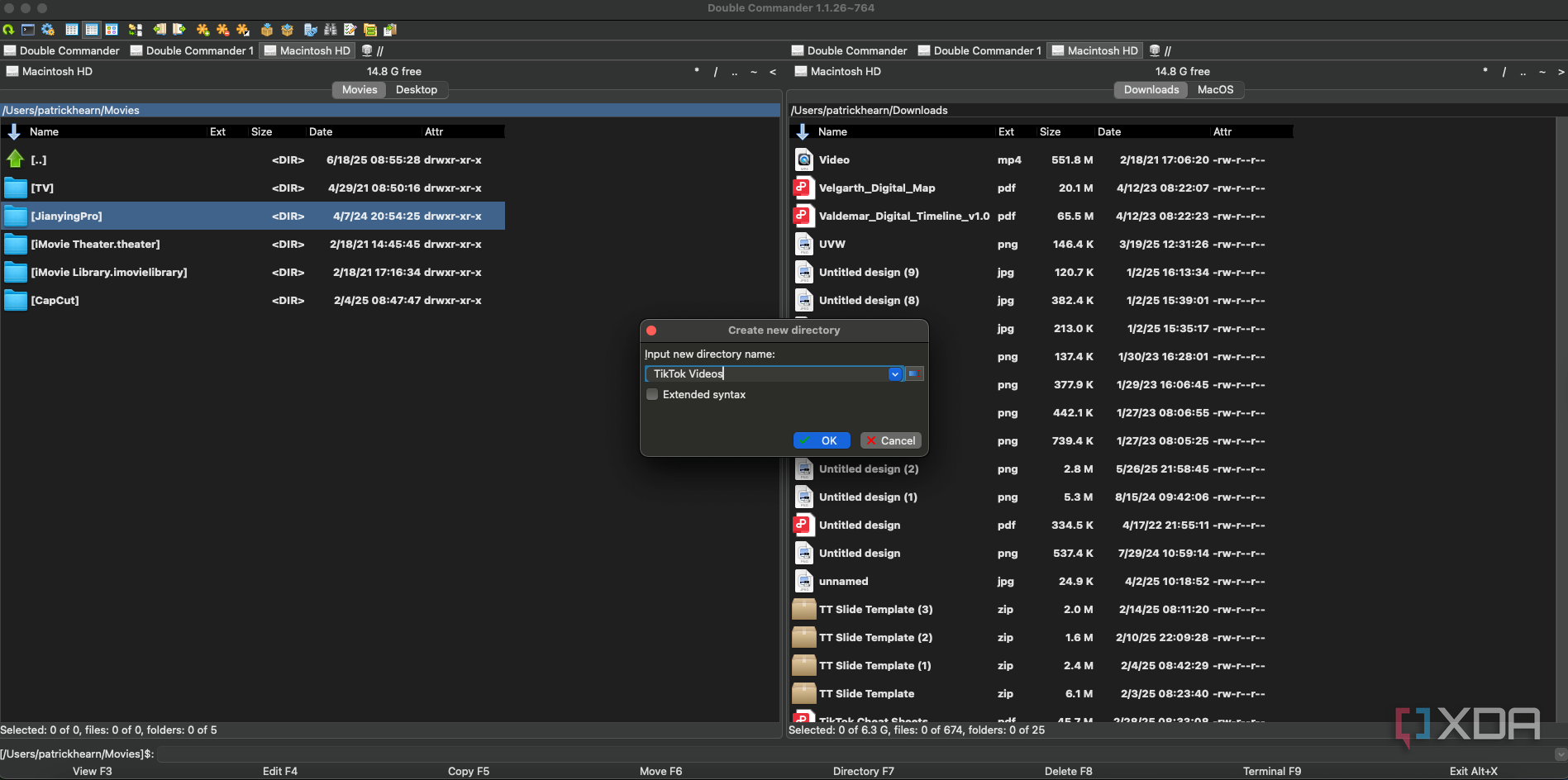
Task: Click the parent directory [..] up arrow row
Action: pyautogui.click(x=253, y=159)
